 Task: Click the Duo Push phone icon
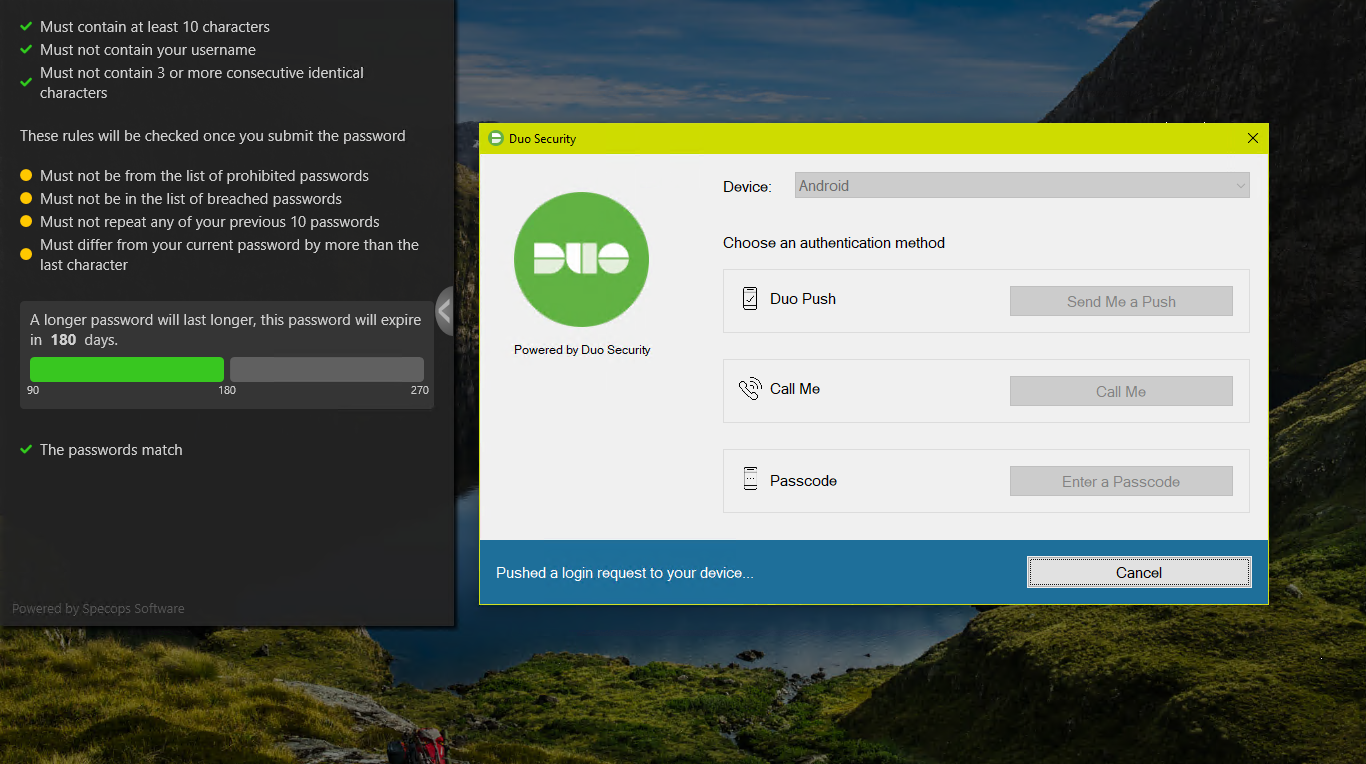750,298
